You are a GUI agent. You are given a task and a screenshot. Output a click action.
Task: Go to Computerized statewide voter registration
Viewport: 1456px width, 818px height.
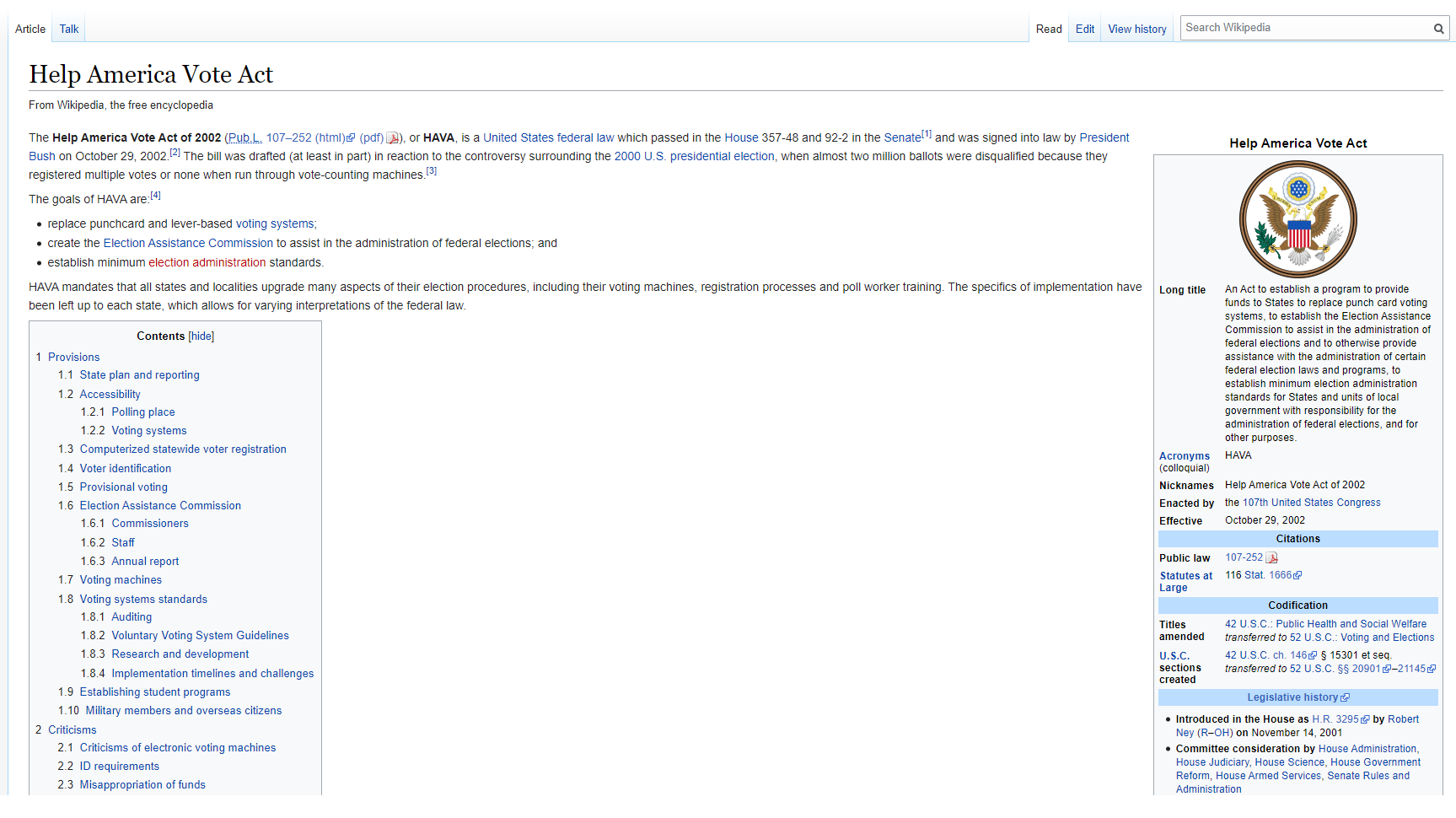click(183, 449)
